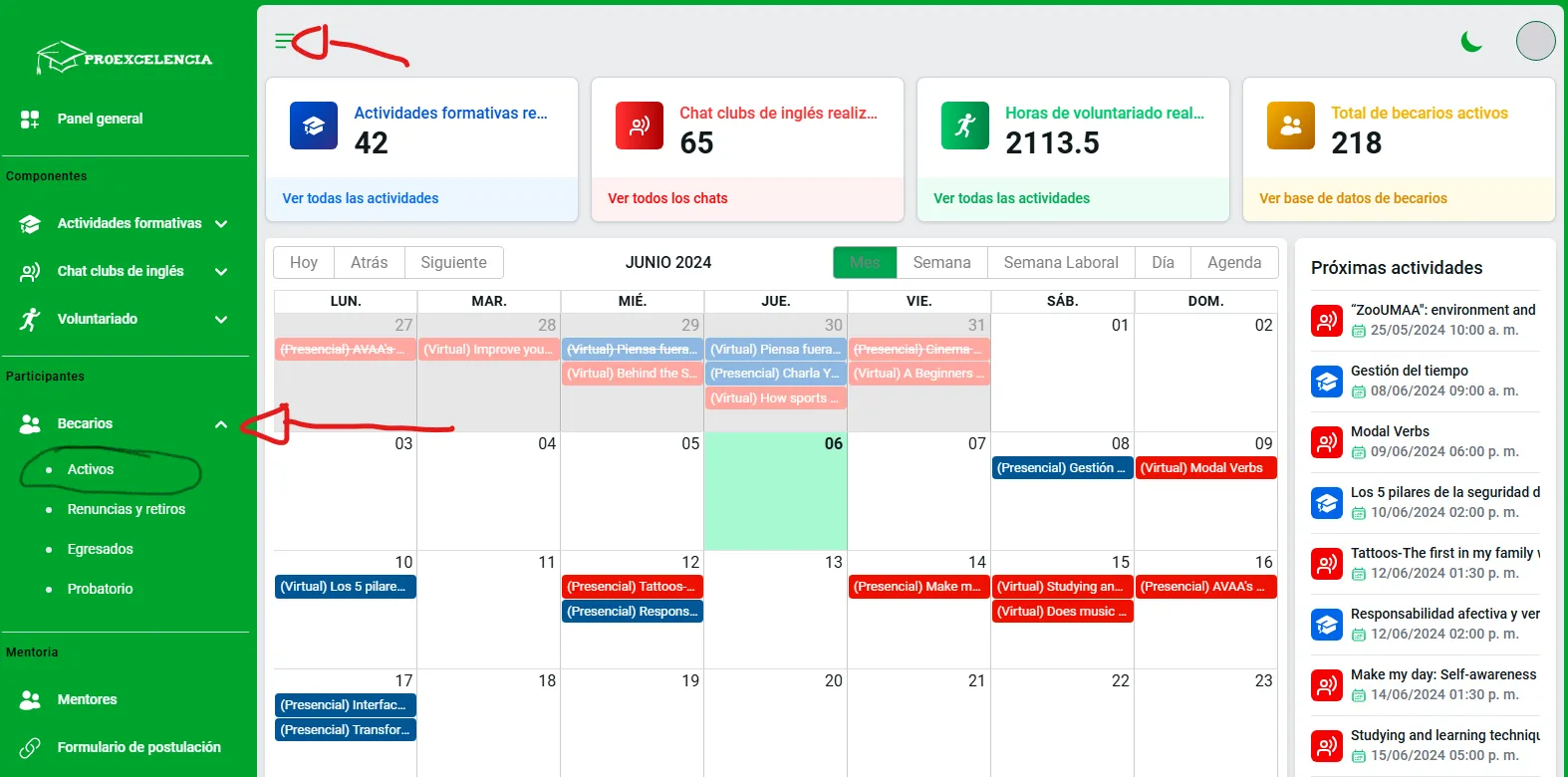The image size is (1568, 777).
Task: Go to the Siguiente month
Action: (x=453, y=263)
